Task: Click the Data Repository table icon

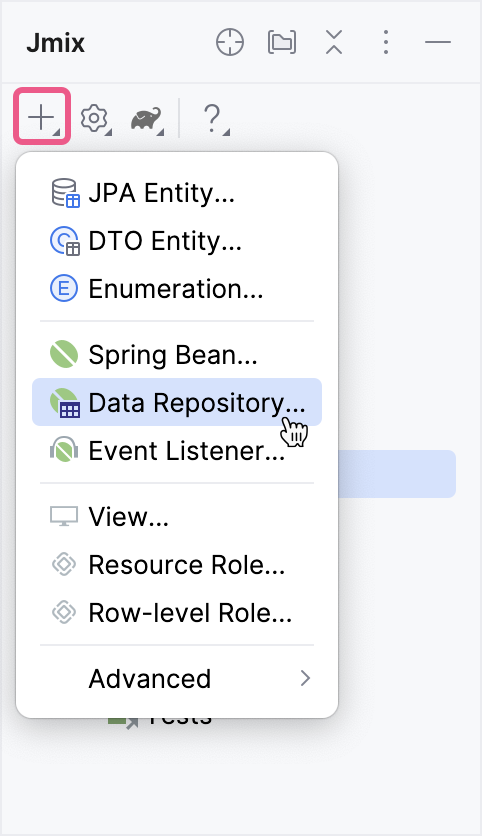Action: tap(65, 403)
